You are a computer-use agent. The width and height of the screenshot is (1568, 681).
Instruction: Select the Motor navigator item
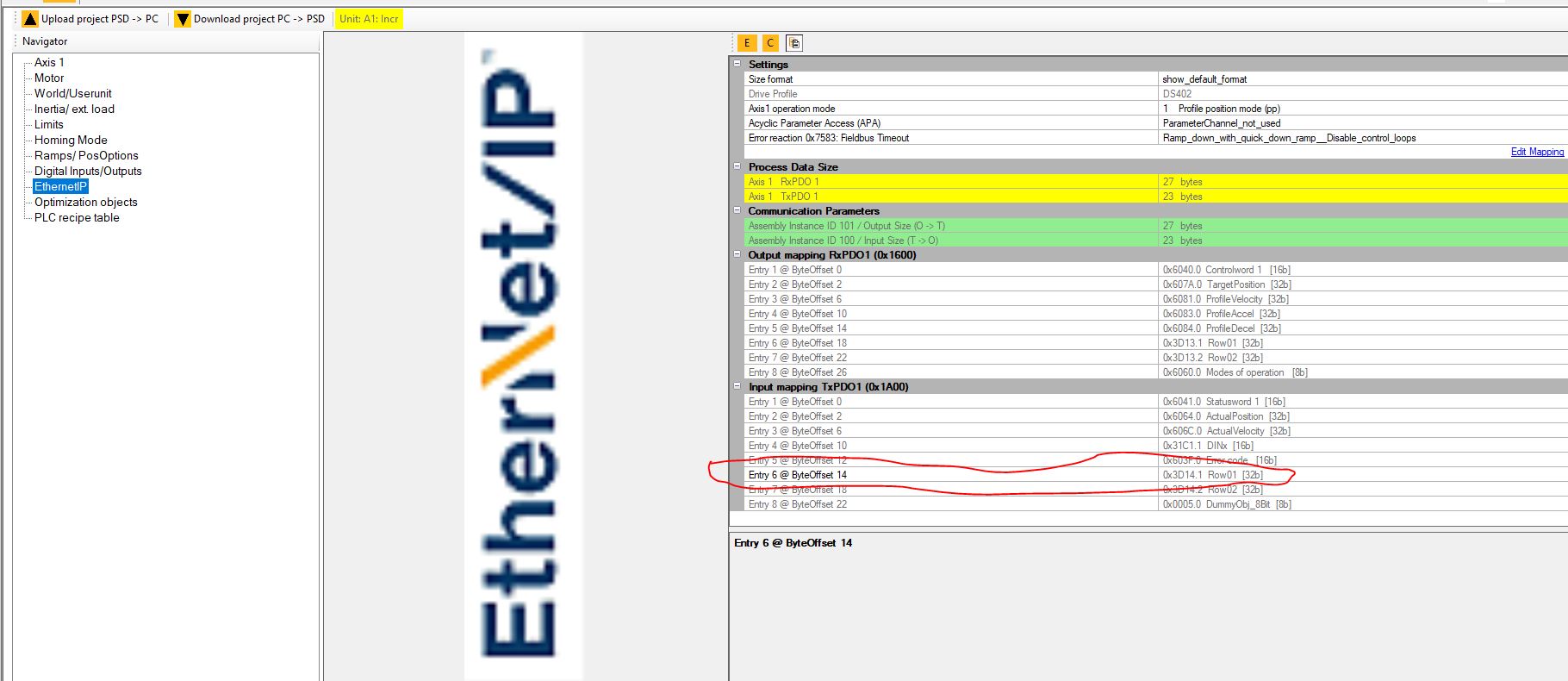49,78
